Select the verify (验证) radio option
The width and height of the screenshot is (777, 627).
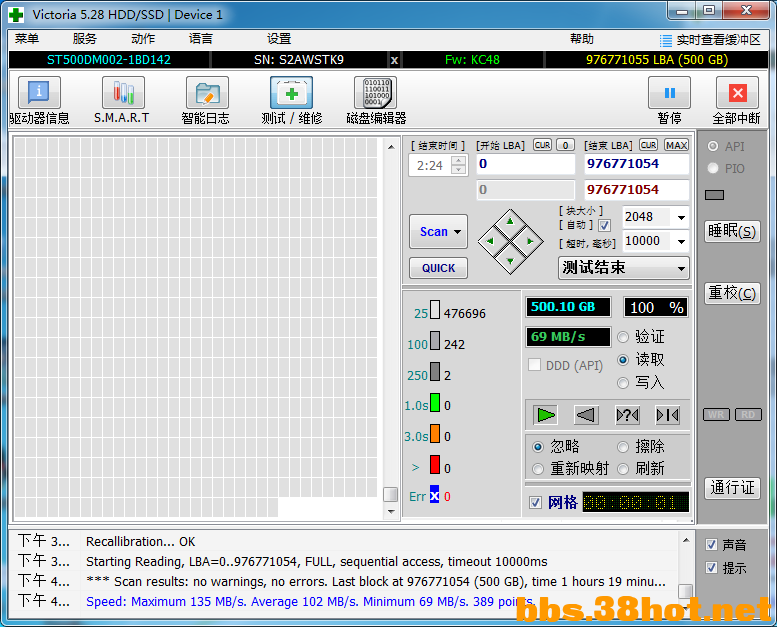623,337
